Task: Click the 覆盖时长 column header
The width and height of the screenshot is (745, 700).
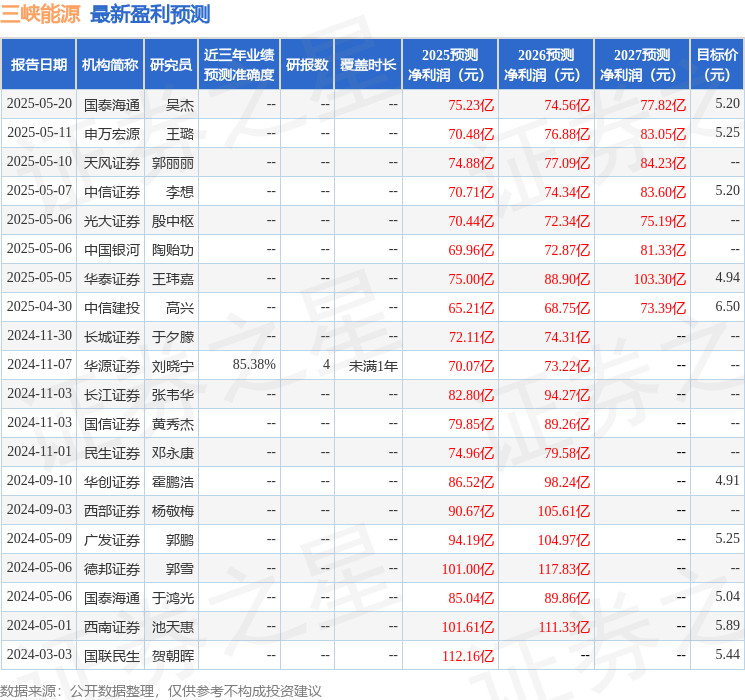Action: 368,64
